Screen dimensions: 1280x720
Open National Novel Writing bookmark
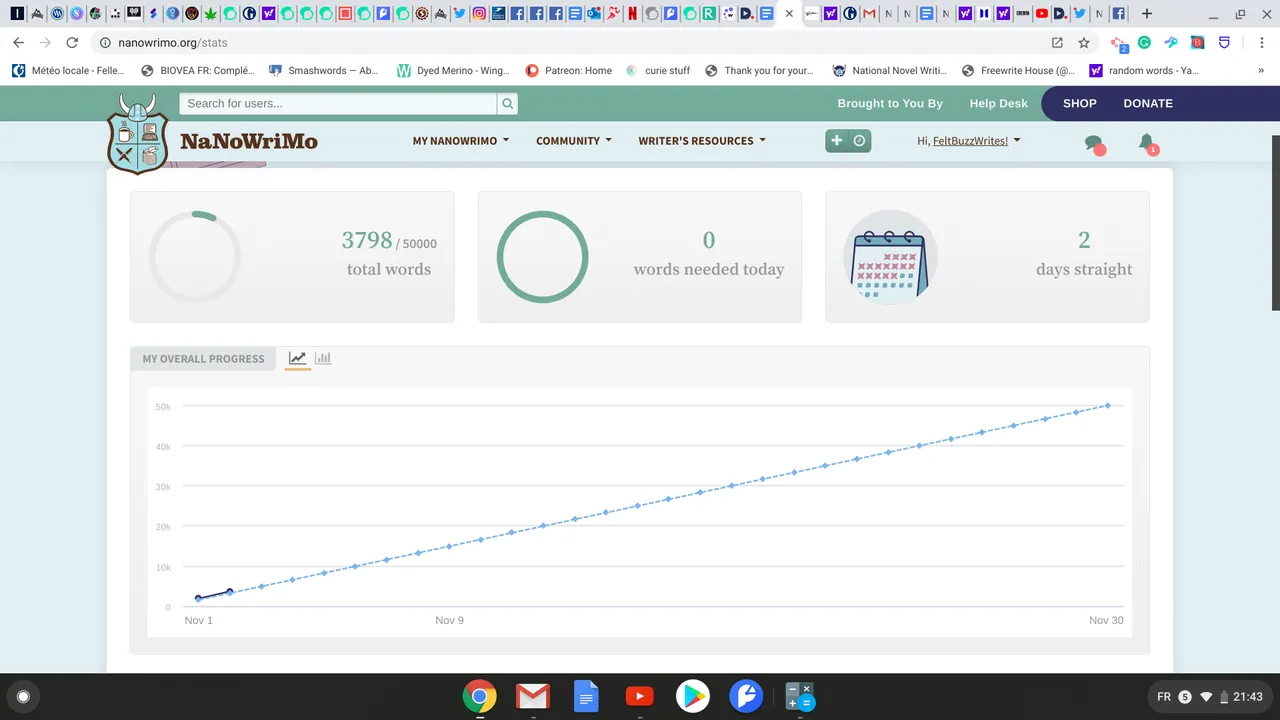(889, 71)
